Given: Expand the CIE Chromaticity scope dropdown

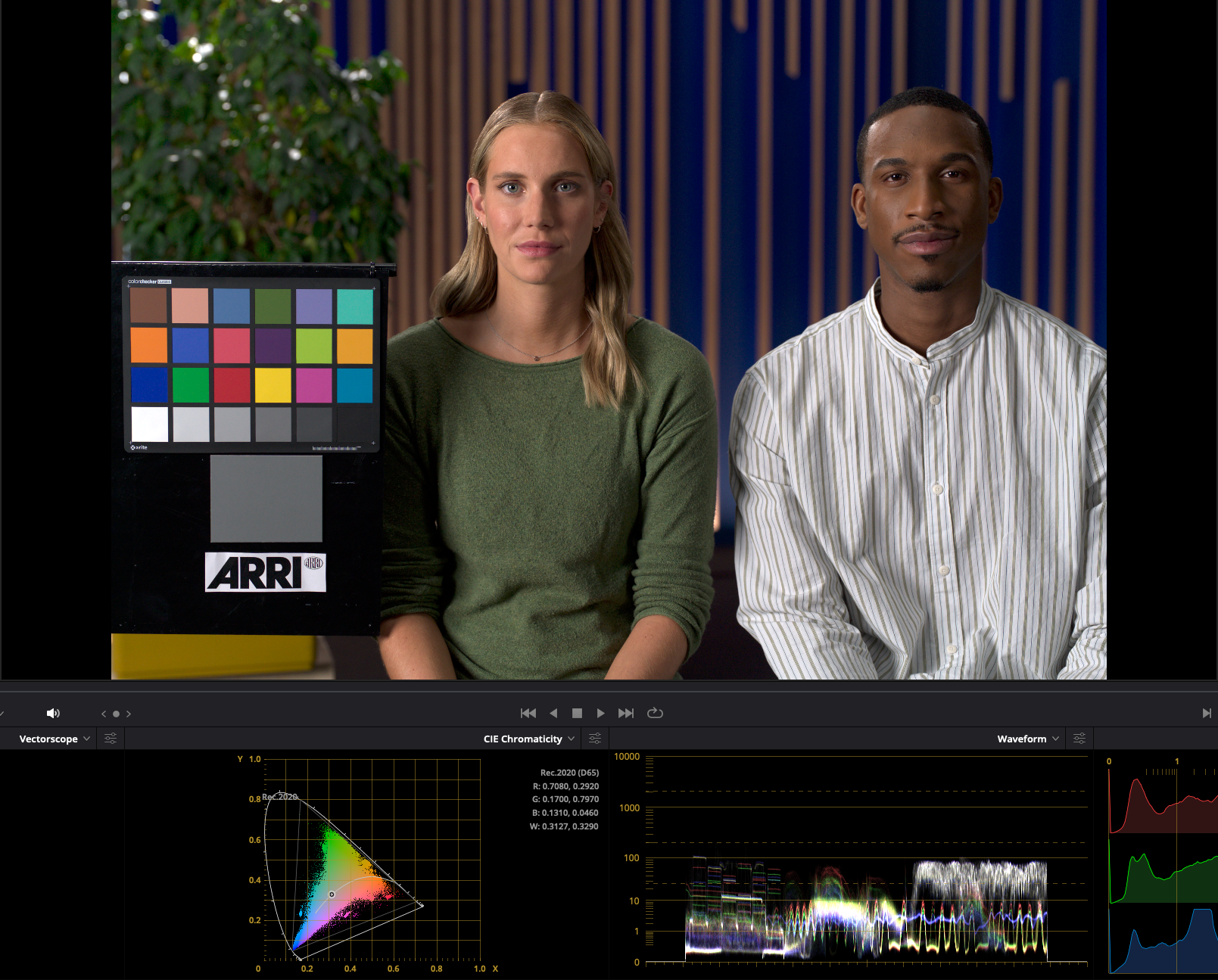Looking at the screenshot, I should click(x=528, y=739).
